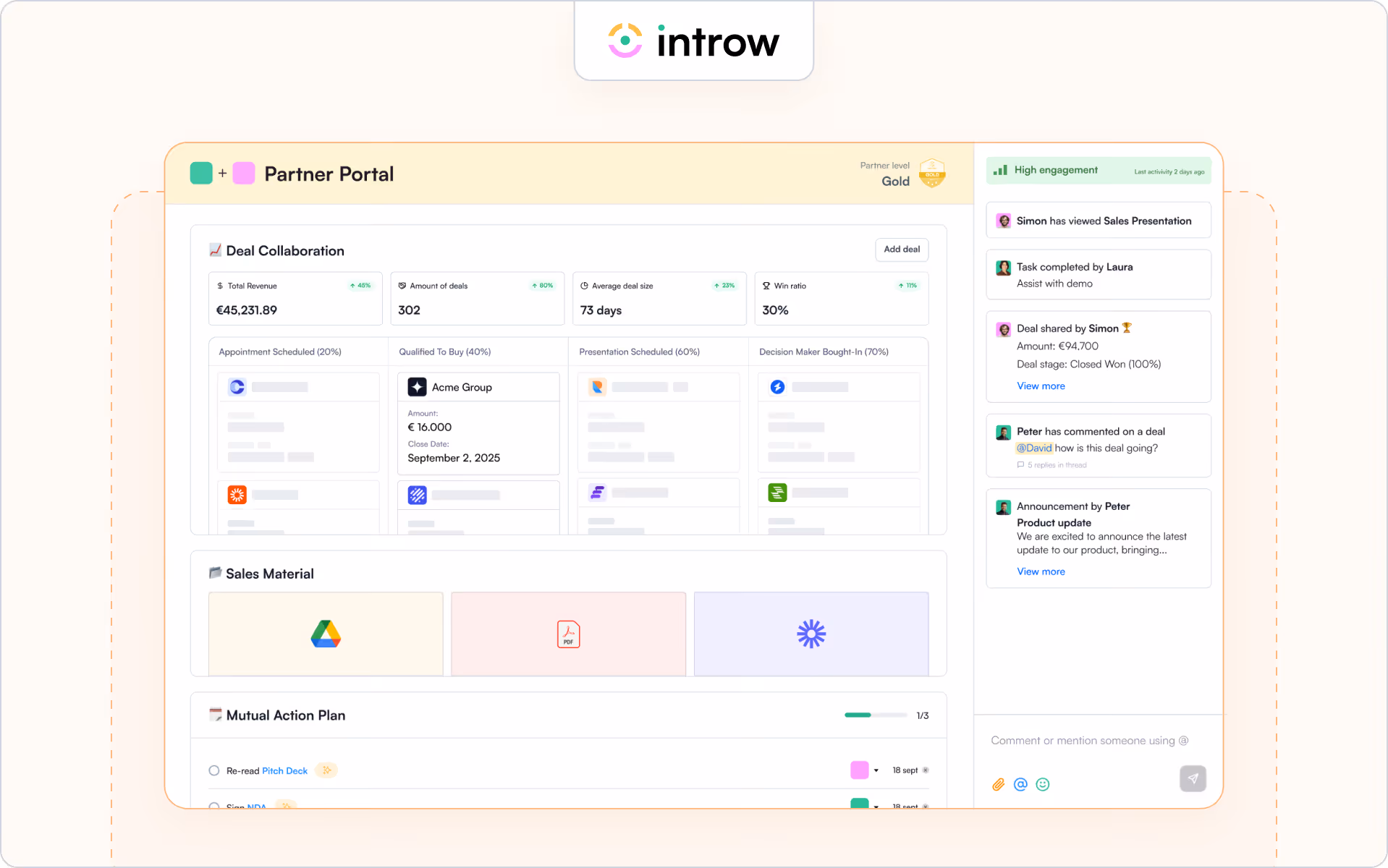Screen dimensions: 1388x868
Task: Click the Deal Collaboration chart icon
Action: tap(215, 250)
